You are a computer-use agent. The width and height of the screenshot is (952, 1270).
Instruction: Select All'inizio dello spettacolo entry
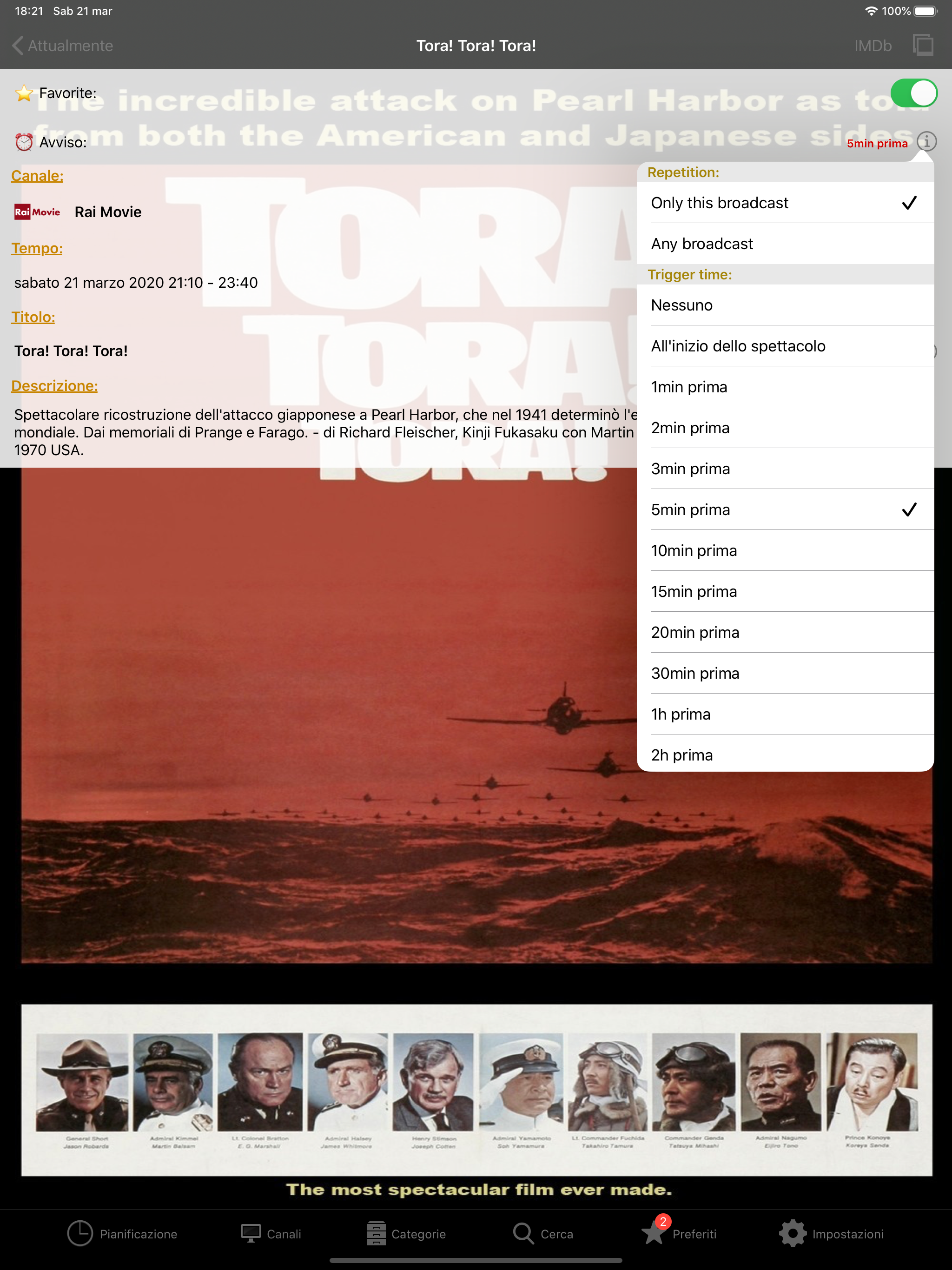pyautogui.click(x=784, y=346)
